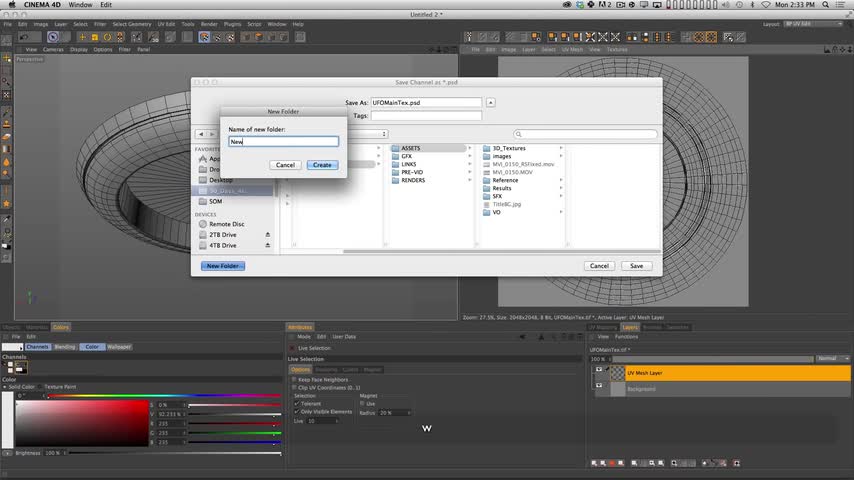Viewport: 854px width, 480px height.
Task: Hide the UV Mesh Layer visibility eye
Action: 599,369
